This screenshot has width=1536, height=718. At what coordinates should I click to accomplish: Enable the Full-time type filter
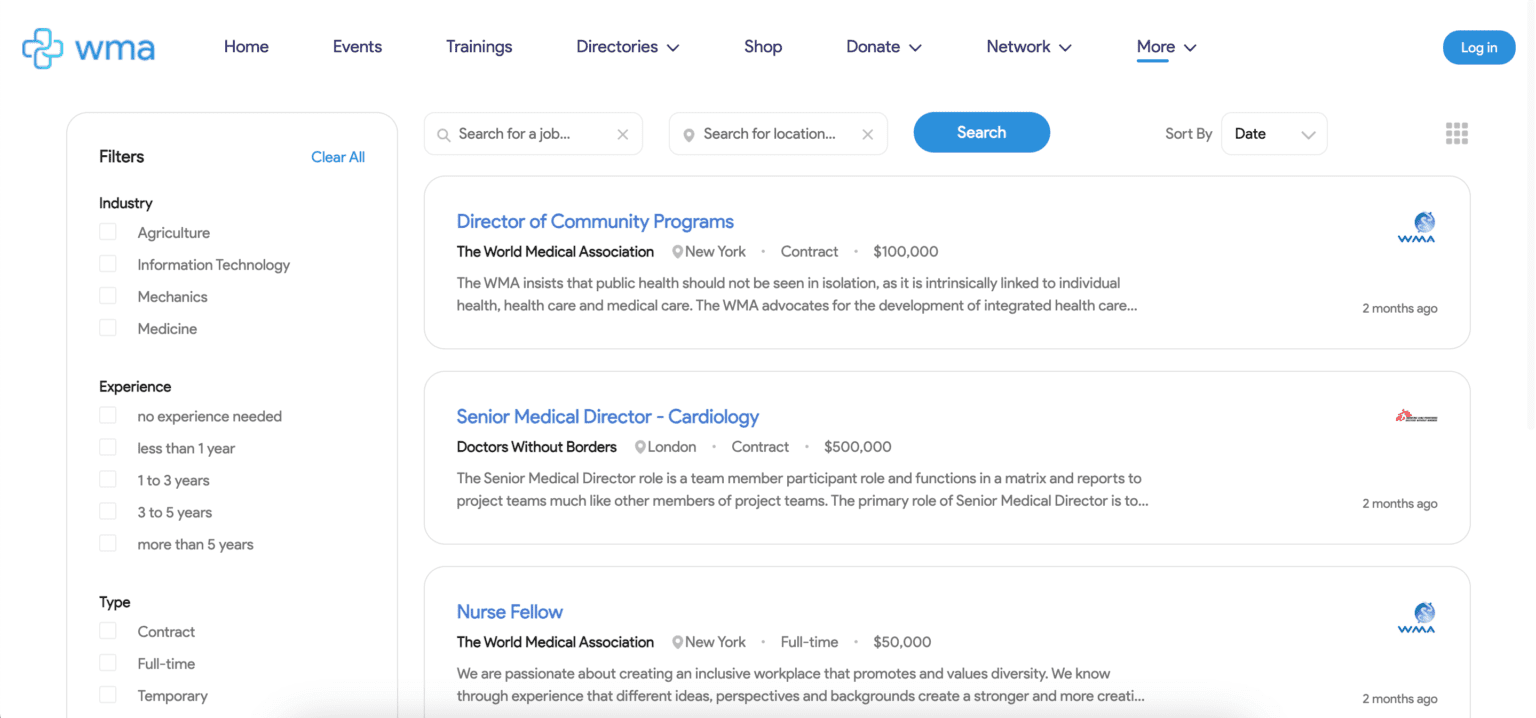(108, 663)
